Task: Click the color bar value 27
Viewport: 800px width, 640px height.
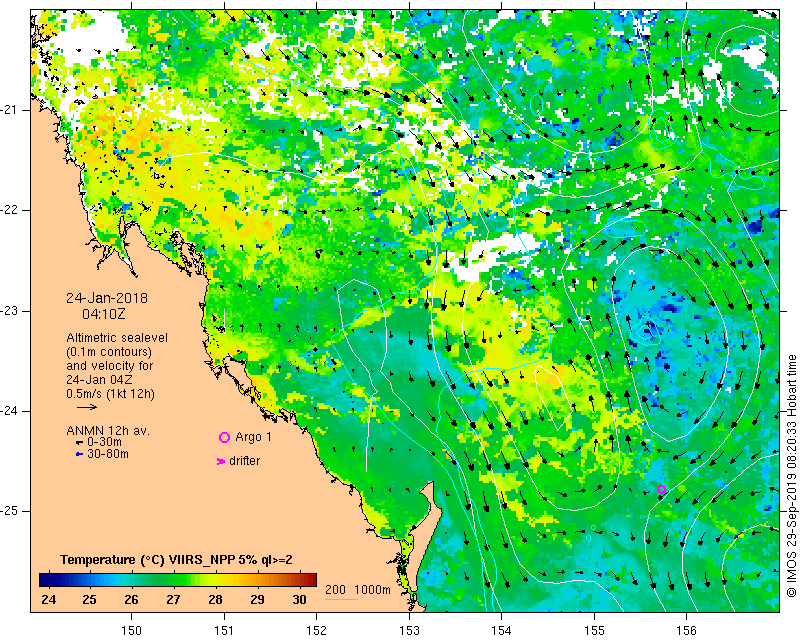Action: pos(173,599)
